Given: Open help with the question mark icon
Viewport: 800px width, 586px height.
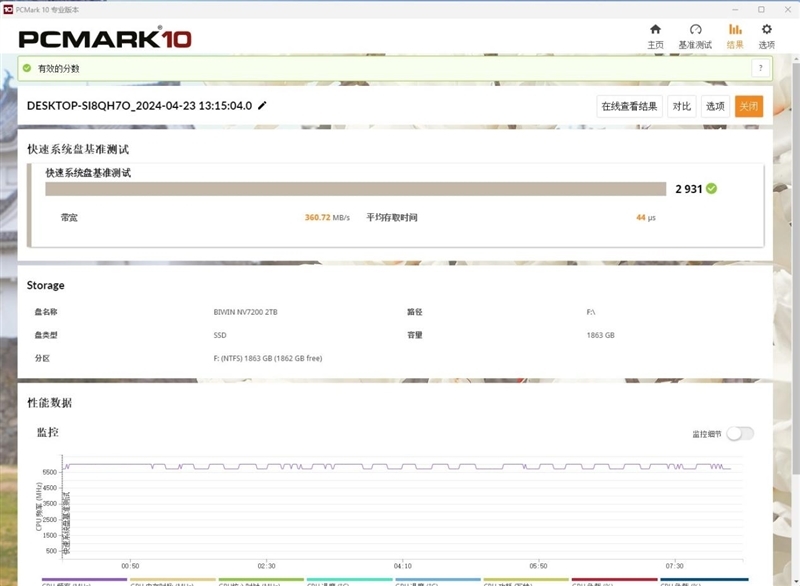Looking at the screenshot, I should point(760,67).
